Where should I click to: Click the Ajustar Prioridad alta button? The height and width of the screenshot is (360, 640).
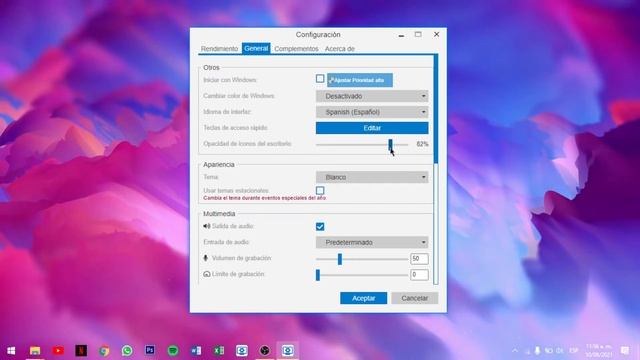coord(360,80)
